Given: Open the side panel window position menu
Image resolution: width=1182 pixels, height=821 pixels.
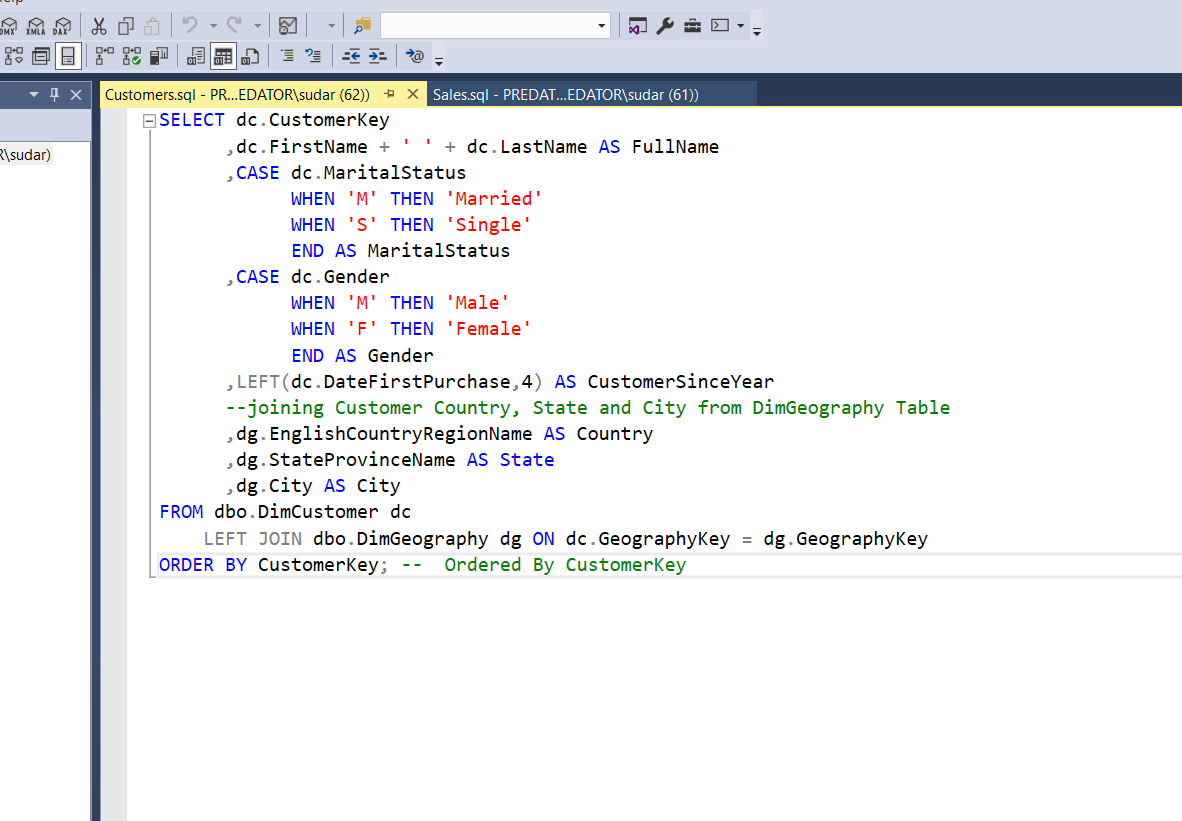Looking at the screenshot, I should (x=34, y=94).
